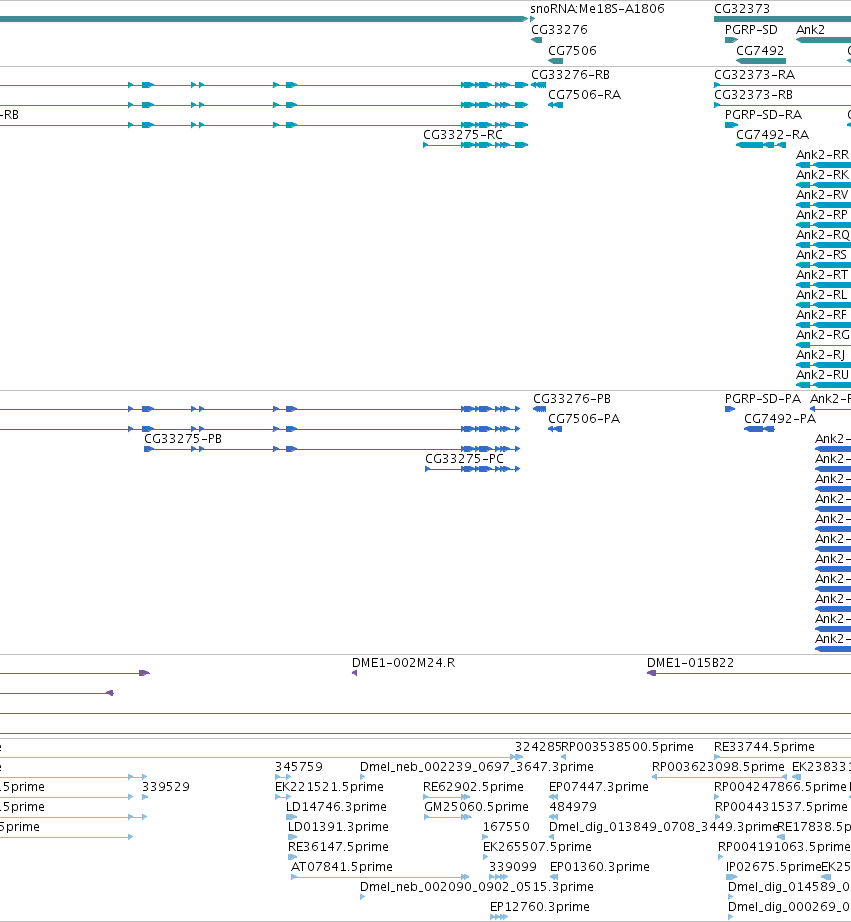This screenshot has height=922, width=851.
Task: Select the Dmel_neb_002090_0902_0515.3prime label
Action: point(477,887)
